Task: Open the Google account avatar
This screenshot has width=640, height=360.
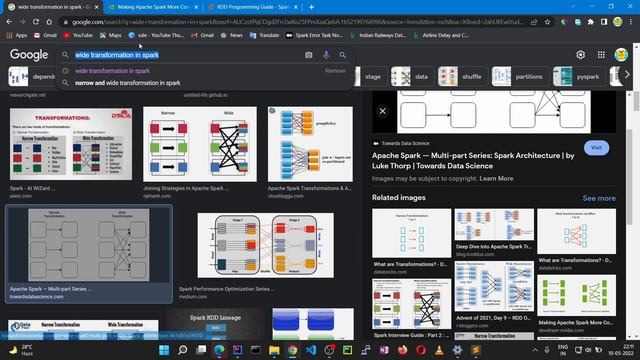Action: [621, 55]
